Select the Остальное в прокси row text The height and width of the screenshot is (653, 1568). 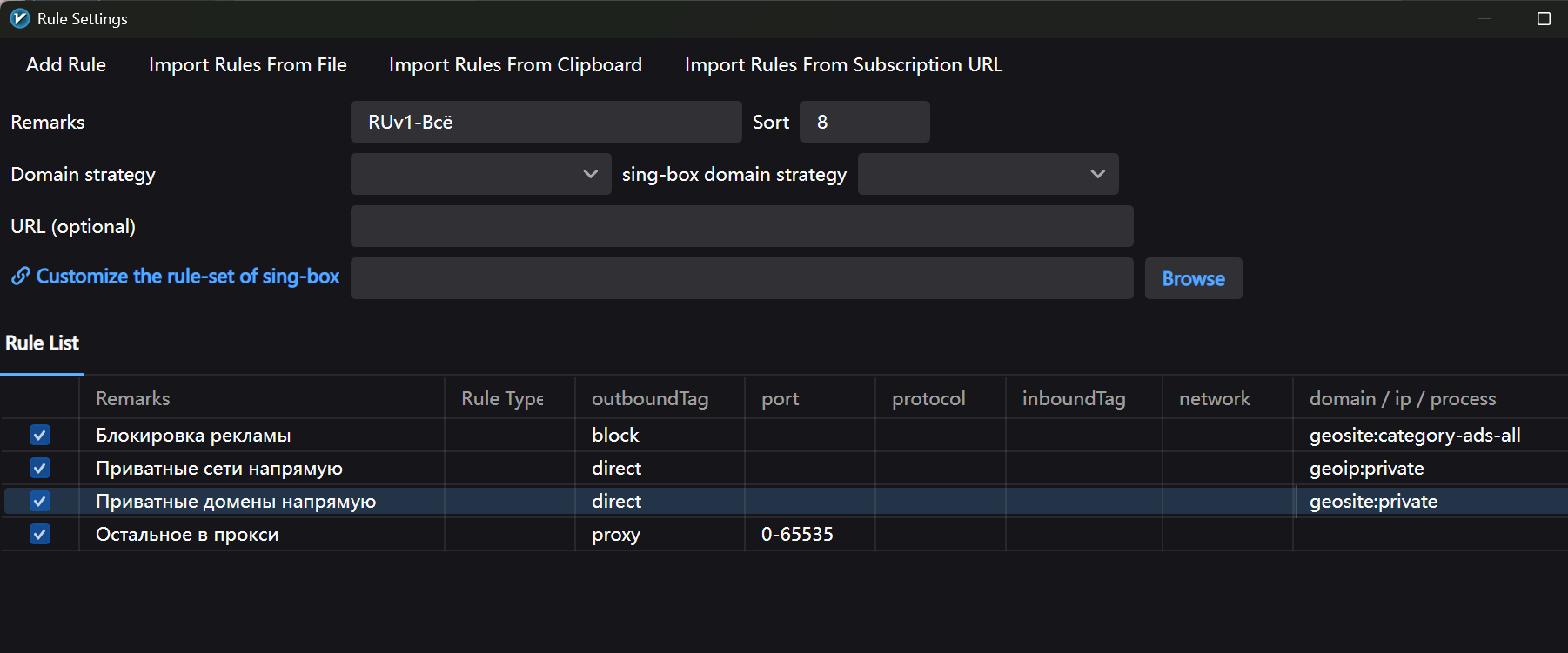[x=187, y=534]
